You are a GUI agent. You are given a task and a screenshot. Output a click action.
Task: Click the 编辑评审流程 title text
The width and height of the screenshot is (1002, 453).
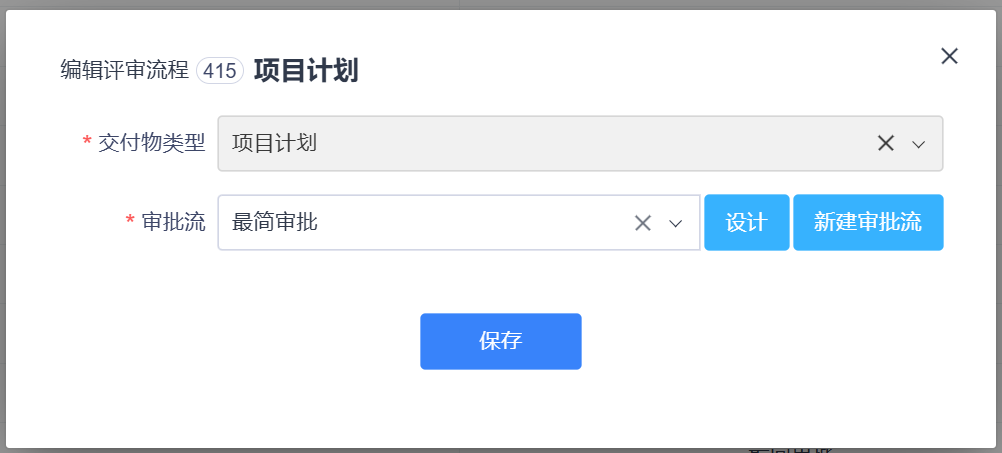(x=125, y=71)
